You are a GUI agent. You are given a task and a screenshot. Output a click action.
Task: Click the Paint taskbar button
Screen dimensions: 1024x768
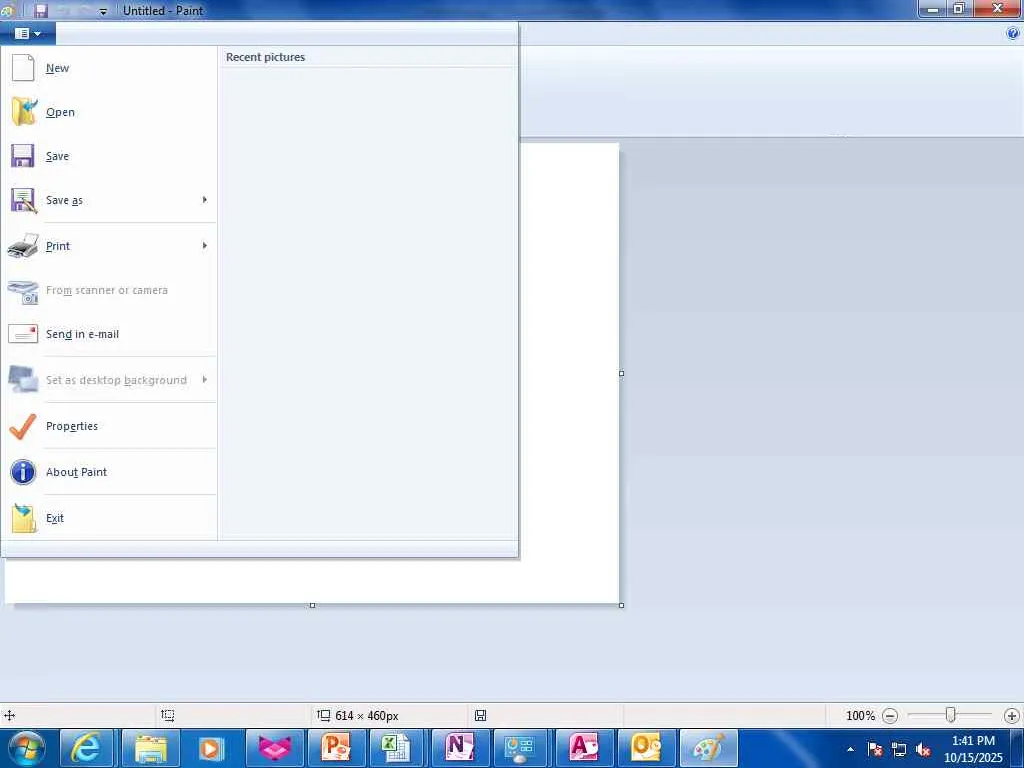(709, 748)
